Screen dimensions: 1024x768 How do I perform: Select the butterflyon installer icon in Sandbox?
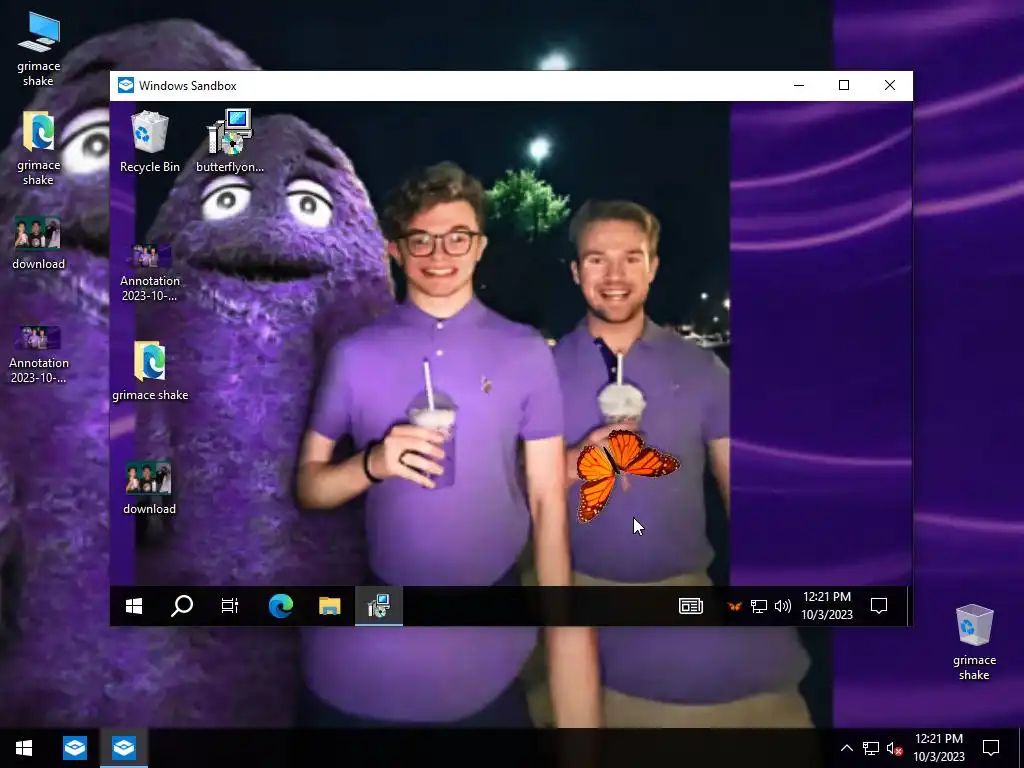[230, 142]
